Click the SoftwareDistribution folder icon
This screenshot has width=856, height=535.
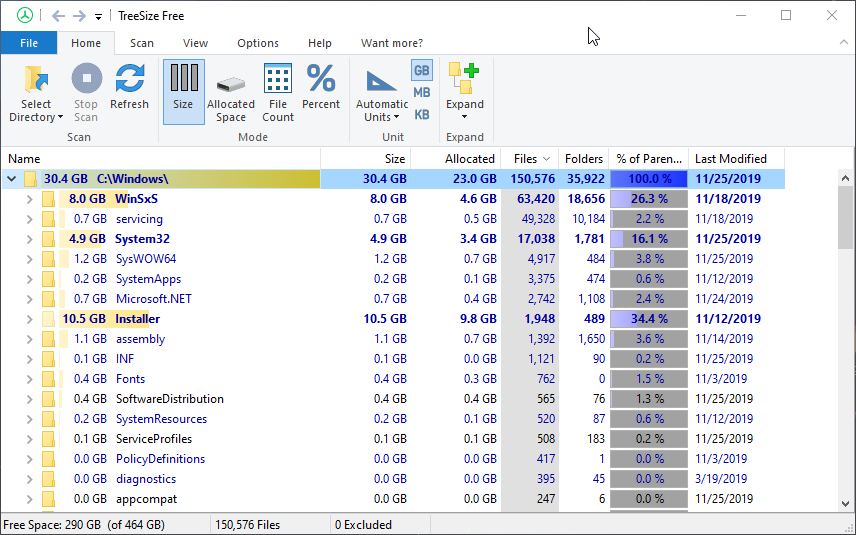click(x=49, y=399)
